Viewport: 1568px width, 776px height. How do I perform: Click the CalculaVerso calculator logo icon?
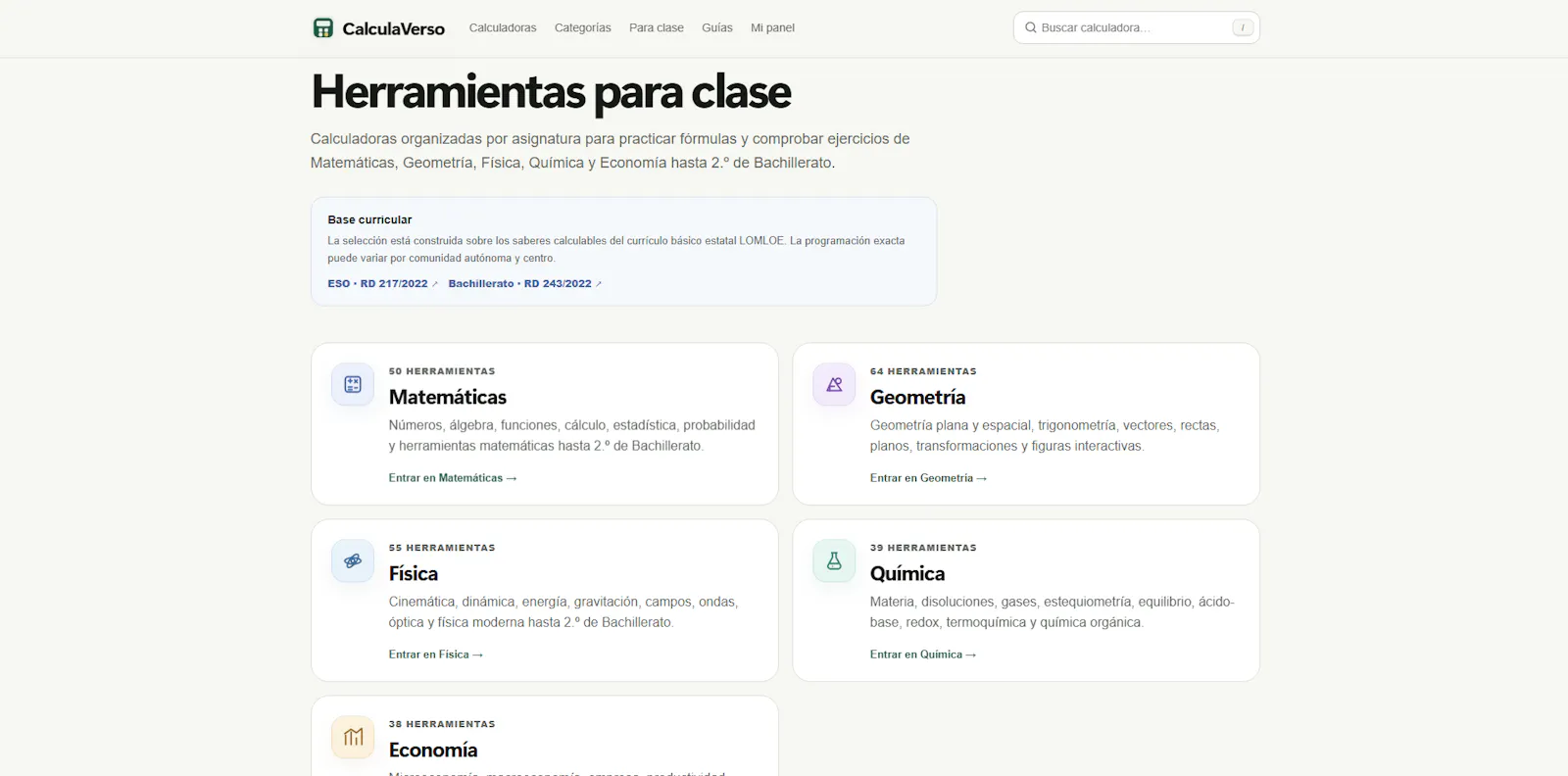click(x=322, y=27)
